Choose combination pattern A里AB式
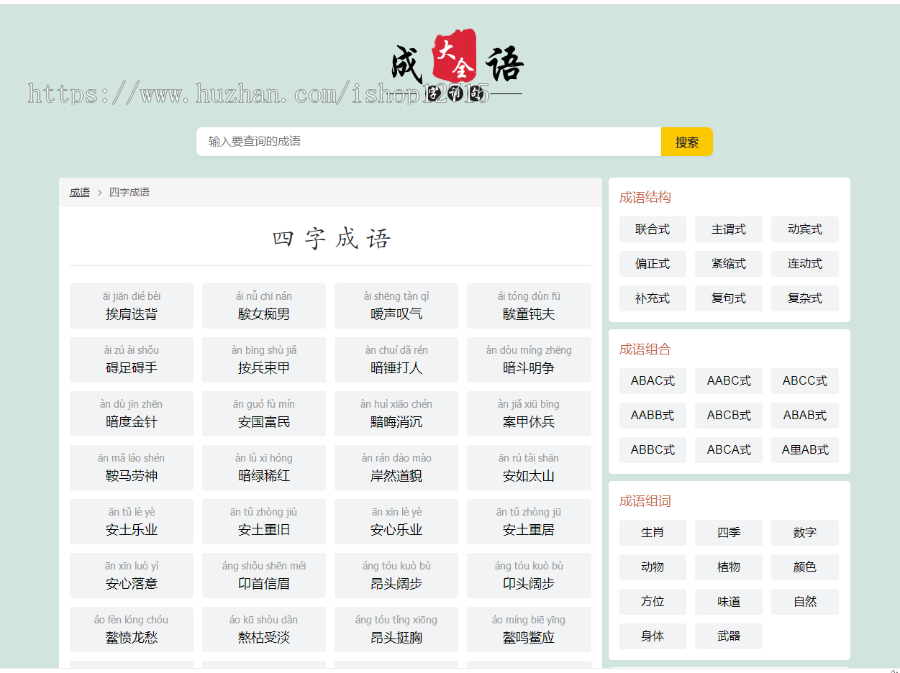The height and width of the screenshot is (673, 900). (805, 450)
